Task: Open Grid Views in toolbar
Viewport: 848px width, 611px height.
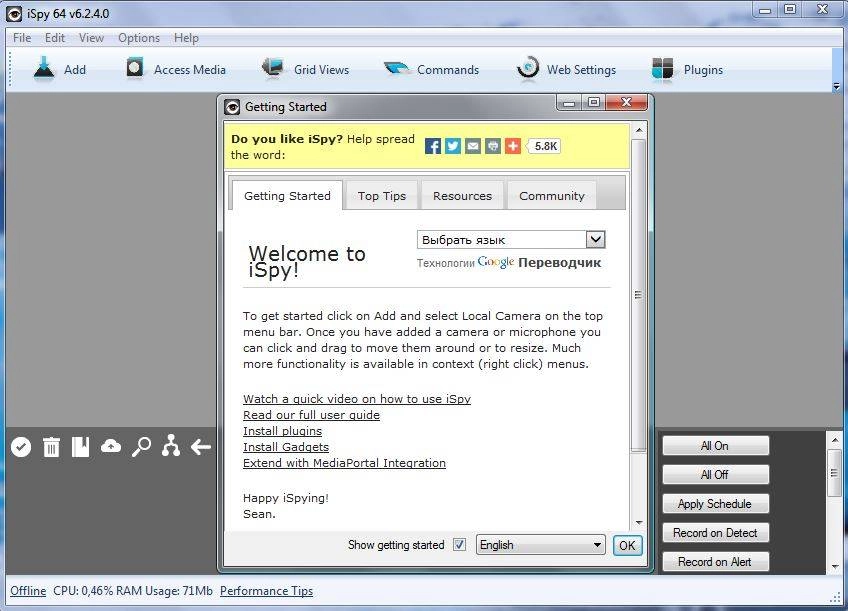Action: [306, 69]
